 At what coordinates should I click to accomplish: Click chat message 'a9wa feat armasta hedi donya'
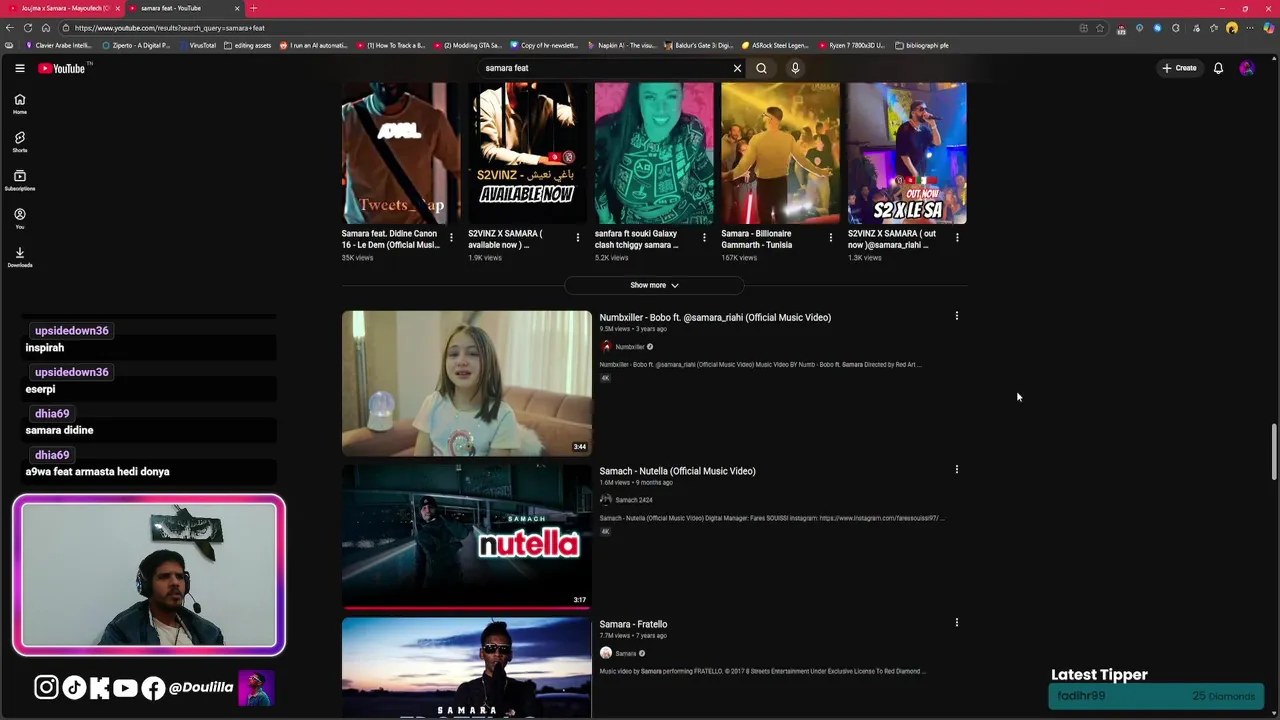coord(97,472)
